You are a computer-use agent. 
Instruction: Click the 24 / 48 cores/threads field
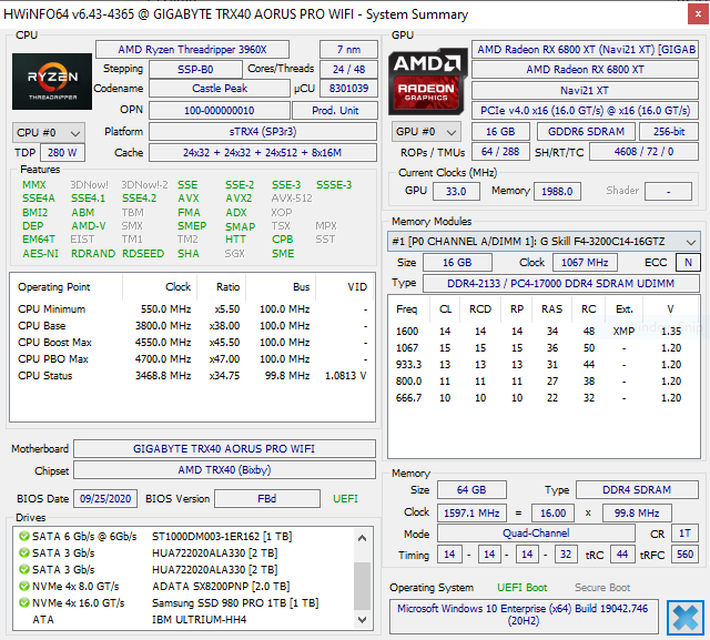tap(349, 69)
